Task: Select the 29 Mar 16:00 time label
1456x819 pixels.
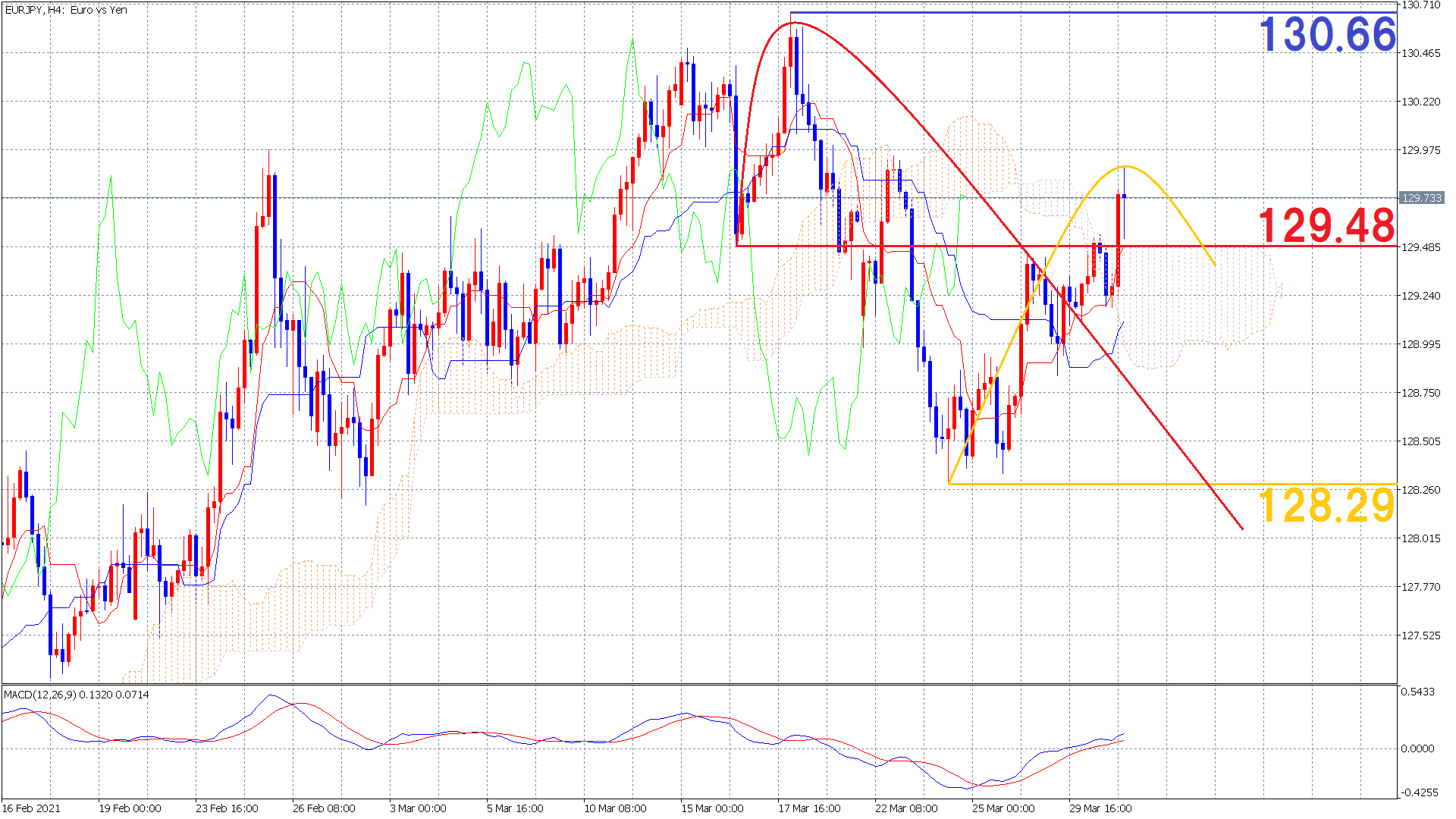Action: 1100,808
